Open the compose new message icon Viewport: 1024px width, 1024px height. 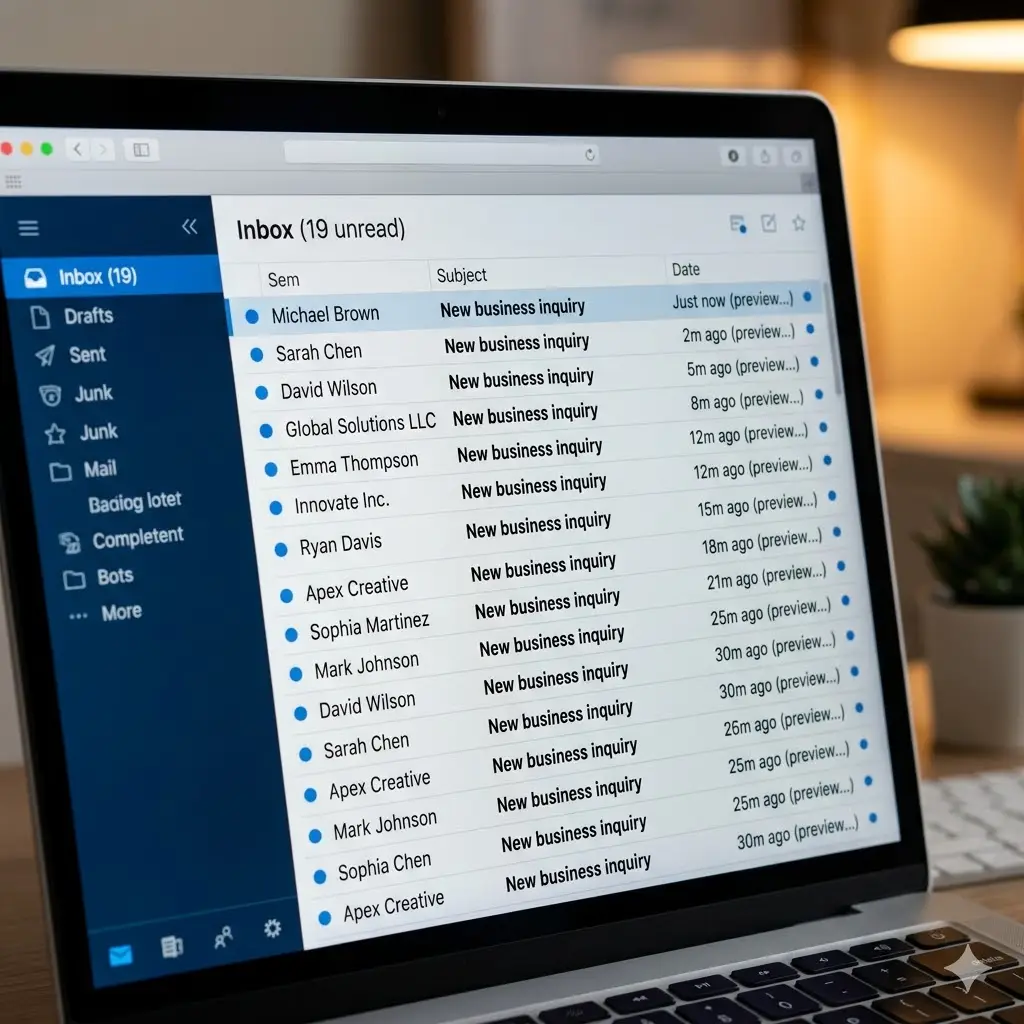point(768,223)
